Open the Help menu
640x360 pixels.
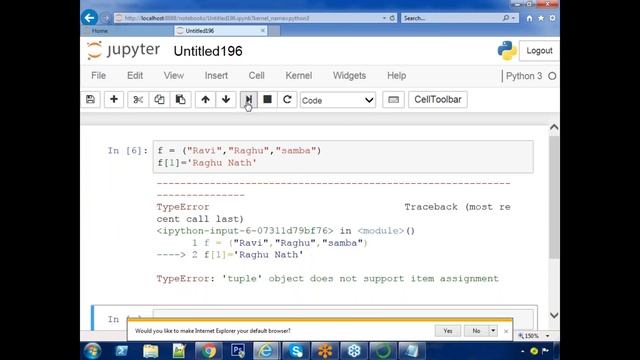[396, 76]
